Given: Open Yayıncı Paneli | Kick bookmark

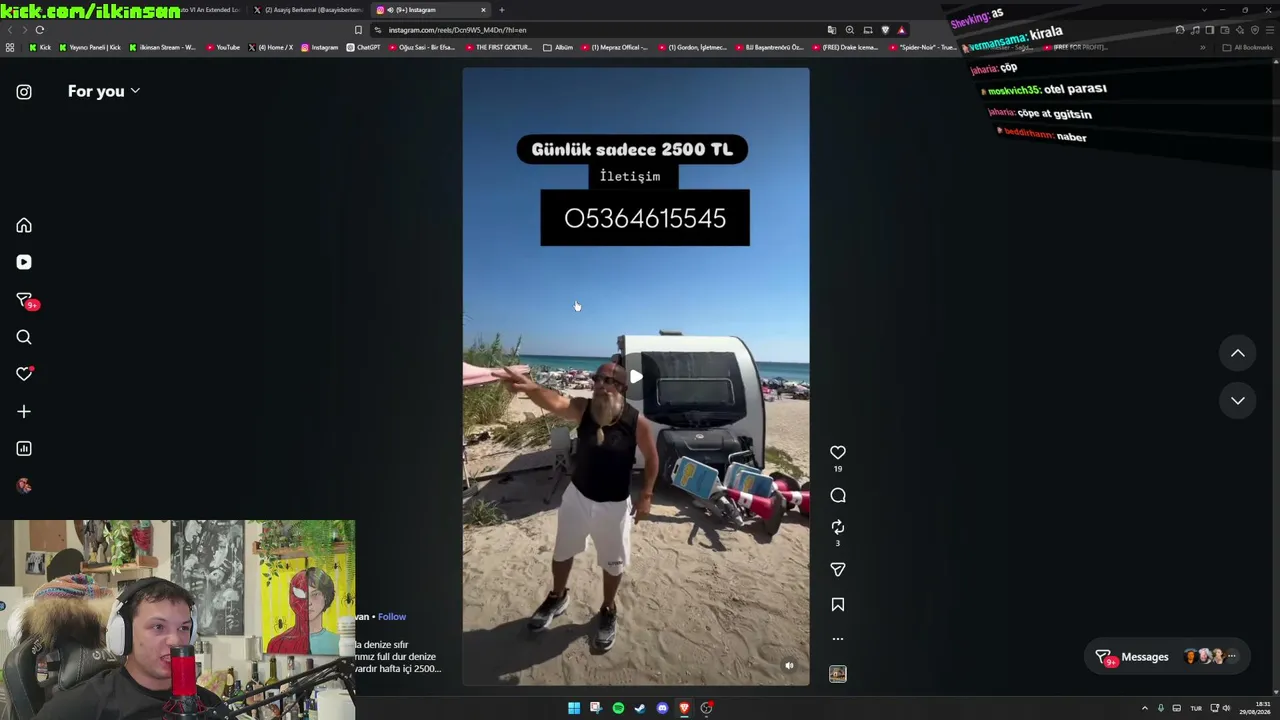Looking at the screenshot, I should pos(91,47).
